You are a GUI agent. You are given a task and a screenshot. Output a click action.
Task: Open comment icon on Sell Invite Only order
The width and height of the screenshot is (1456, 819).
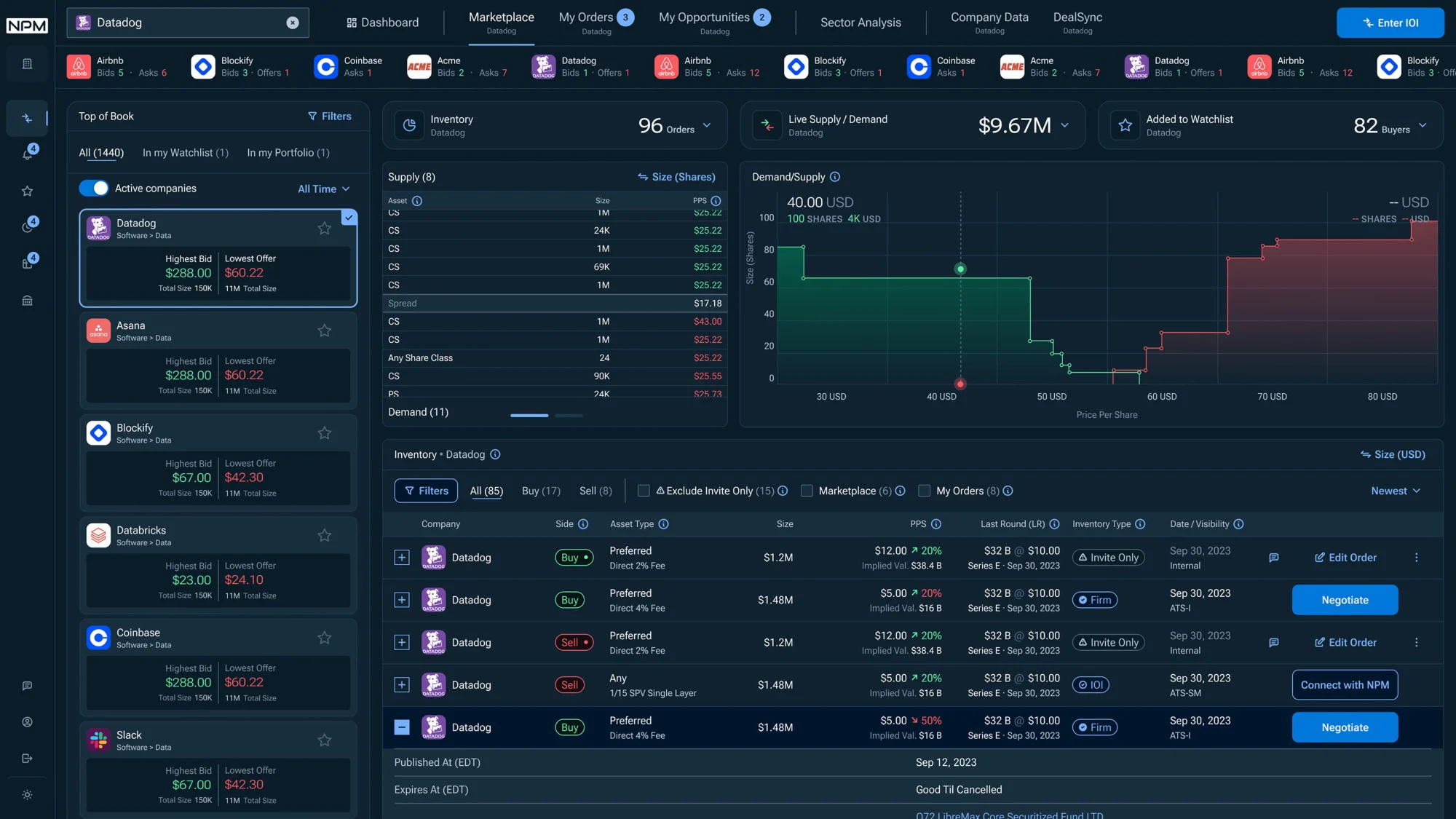click(x=1274, y=643)
